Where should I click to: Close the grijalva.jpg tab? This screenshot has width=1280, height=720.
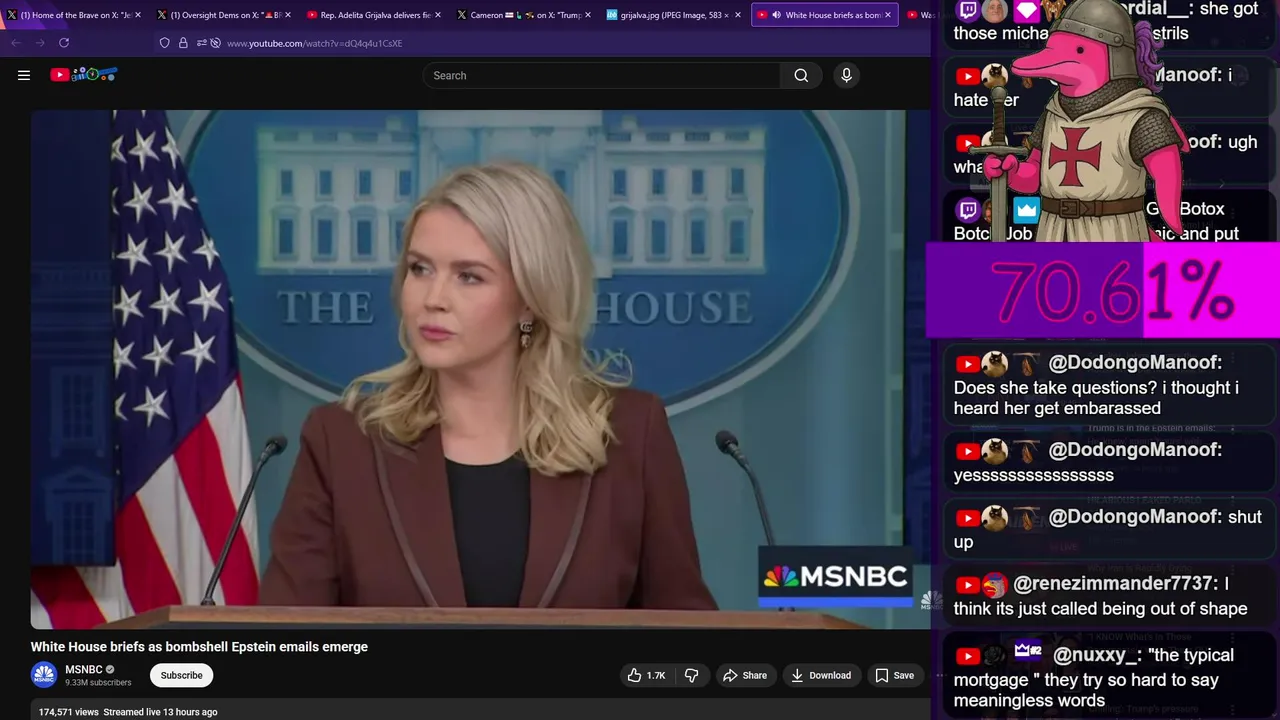point(737,15)
